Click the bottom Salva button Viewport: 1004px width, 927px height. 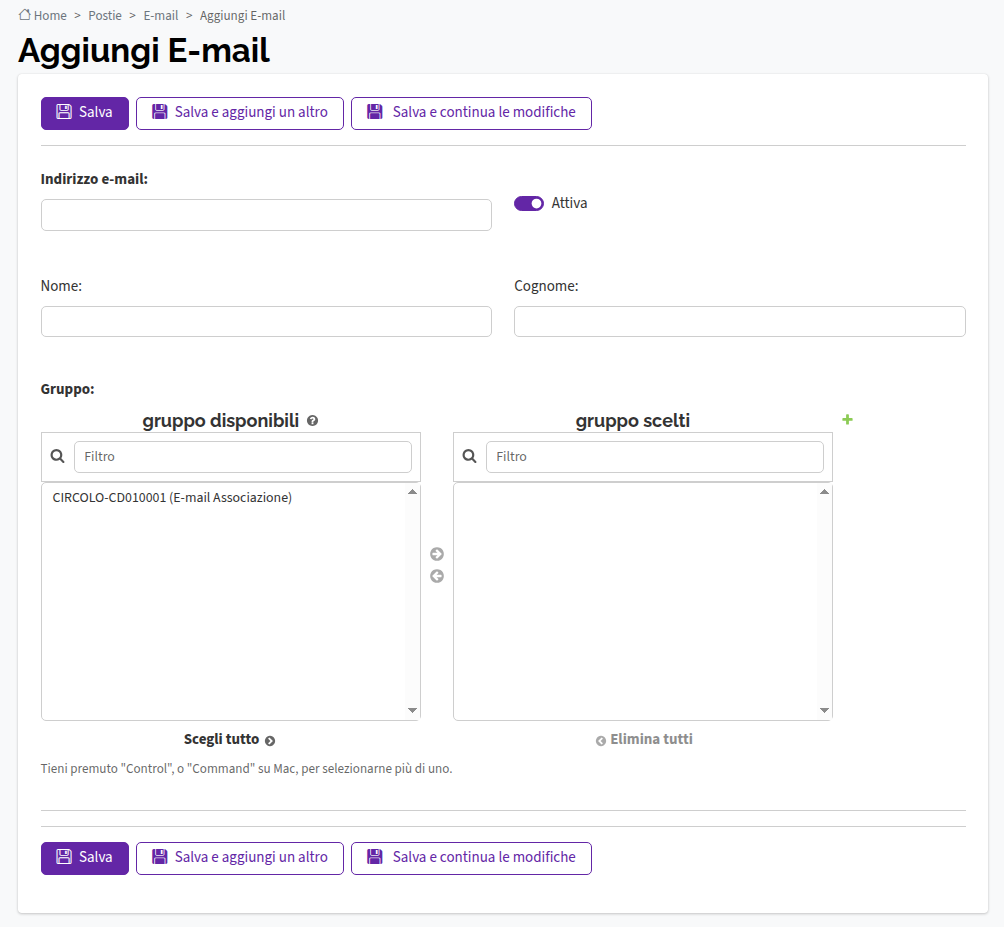point(85,858)
